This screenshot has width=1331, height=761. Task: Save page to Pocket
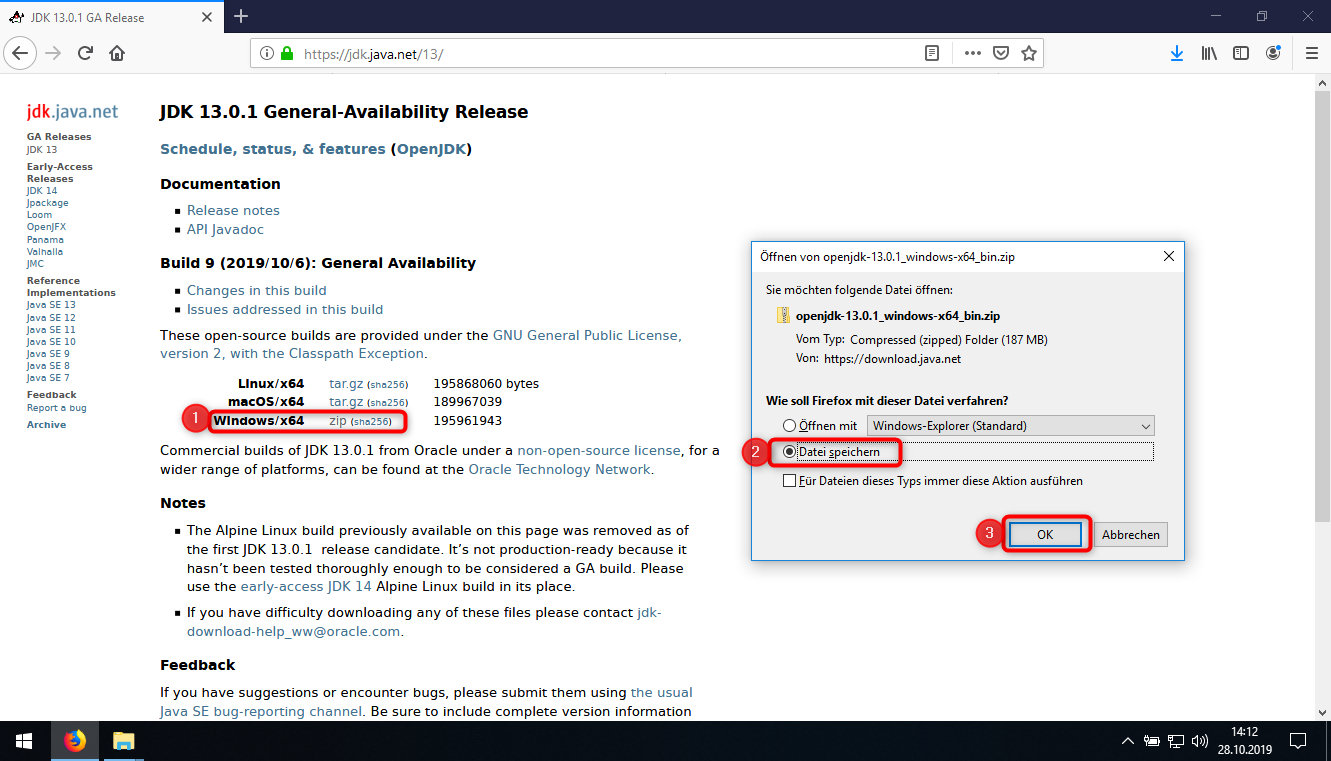tap(1000, 54)
